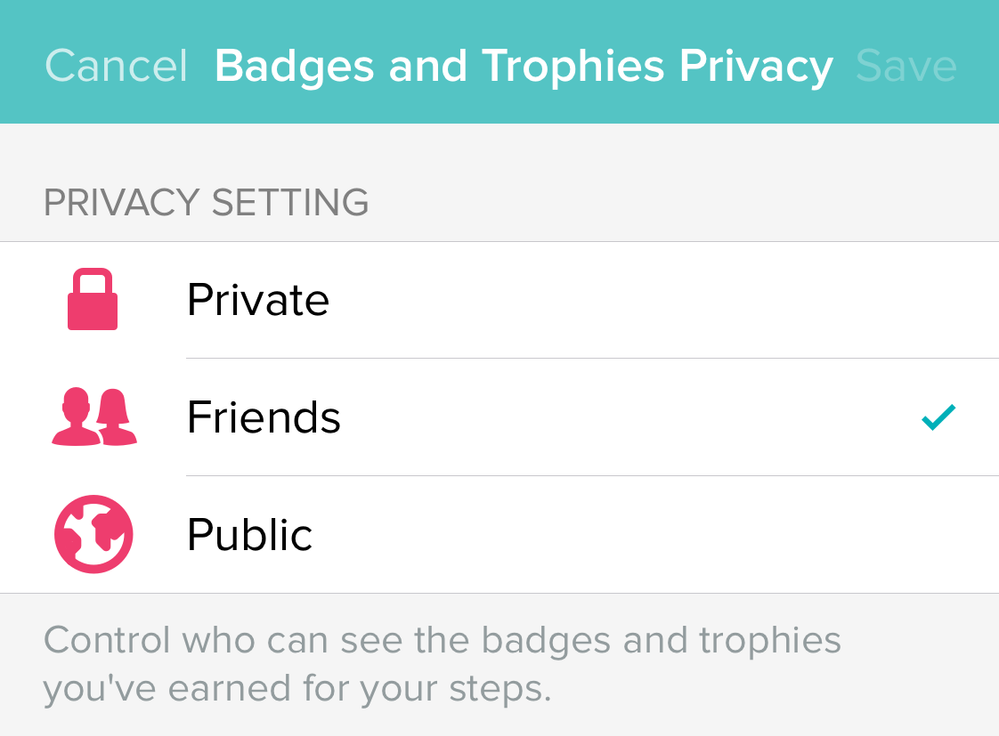Click the Badges and Trophies Privacy title
Viewport: 999px width, 736px height.
(x=523, y=66)
